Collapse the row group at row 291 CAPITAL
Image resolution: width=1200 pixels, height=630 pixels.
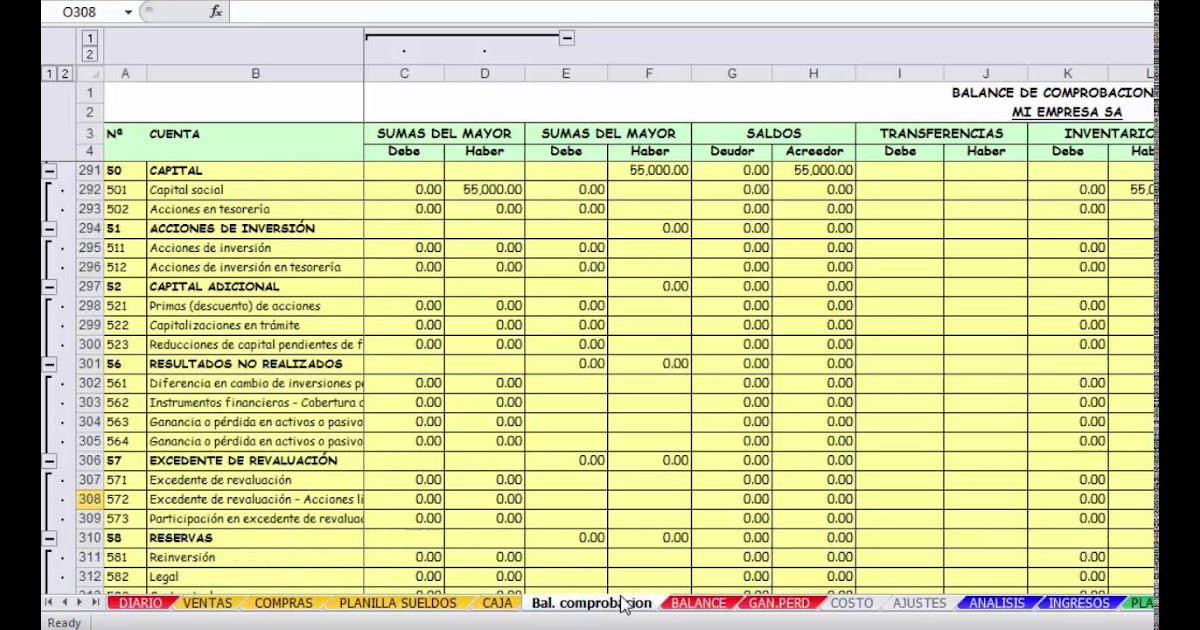(x=50, y=170)
